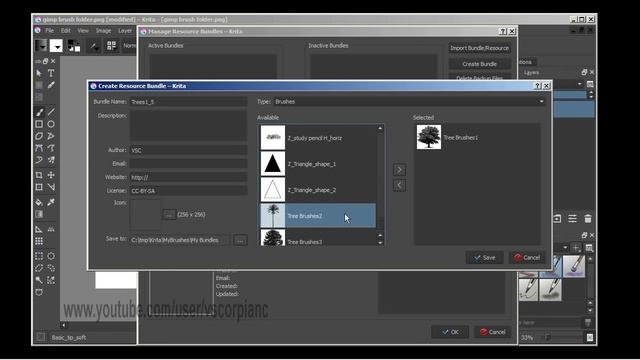Select the Transform tool

pos(39,187)
